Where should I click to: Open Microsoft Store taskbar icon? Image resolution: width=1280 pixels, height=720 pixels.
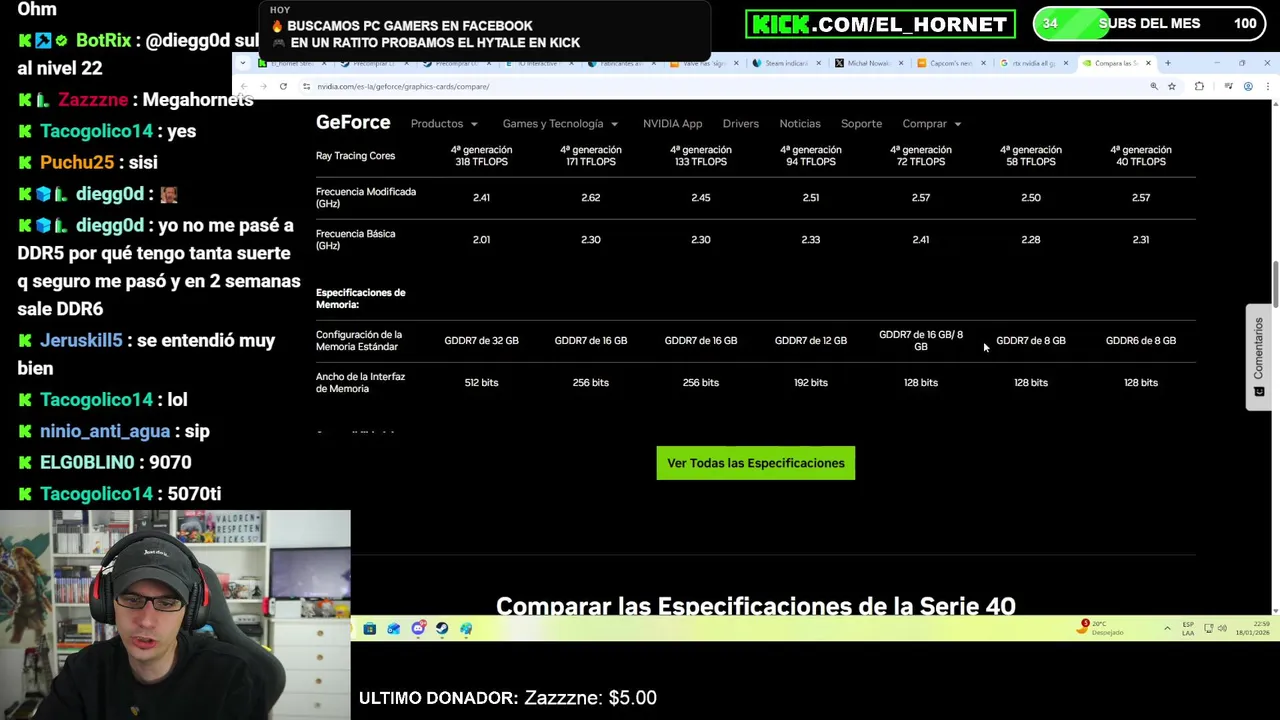tap(370, 628)
